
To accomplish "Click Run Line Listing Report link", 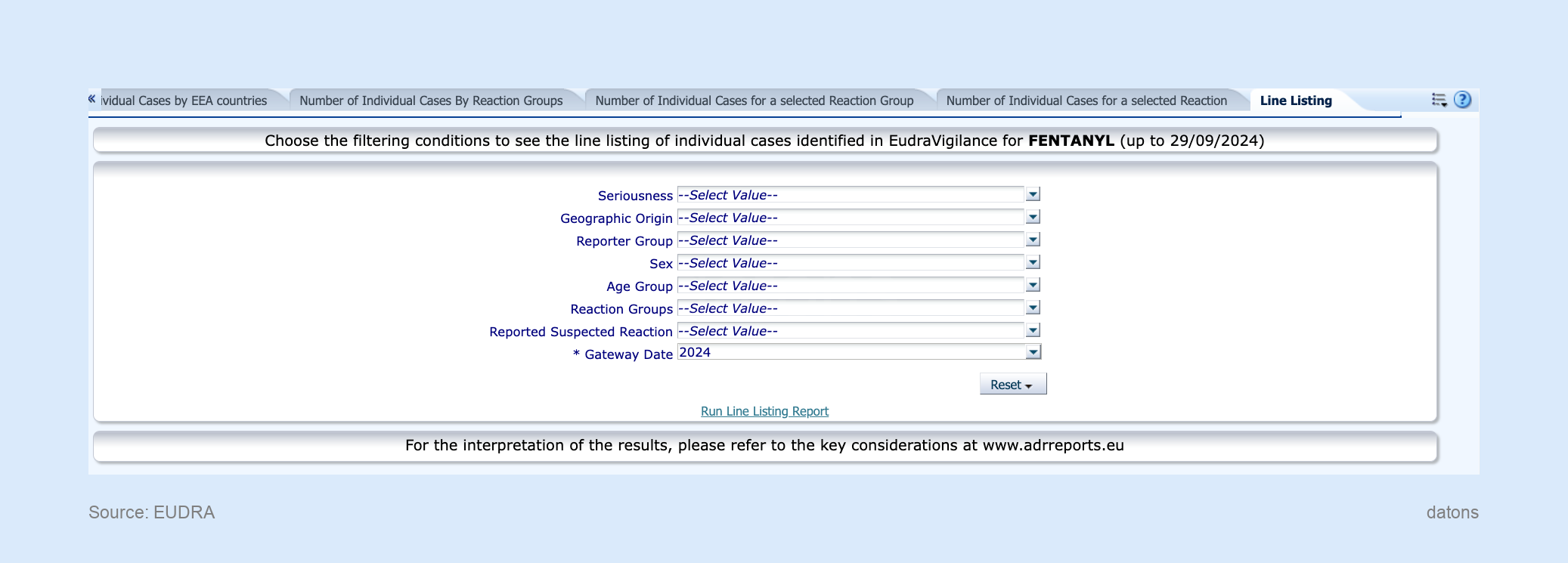I will (764, 411).
